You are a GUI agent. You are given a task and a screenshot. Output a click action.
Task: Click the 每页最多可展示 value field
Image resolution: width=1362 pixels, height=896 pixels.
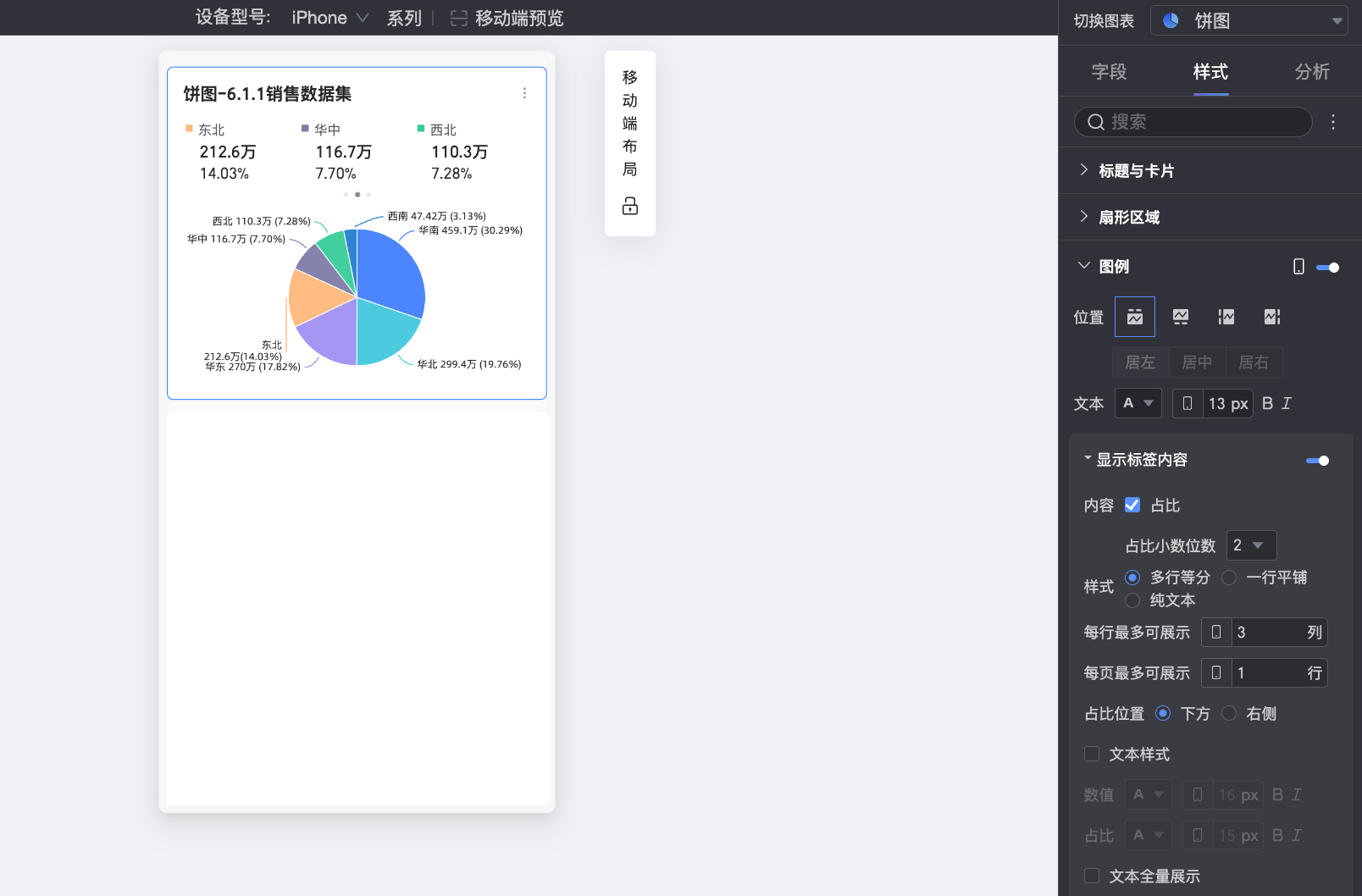pos(1279,672)
